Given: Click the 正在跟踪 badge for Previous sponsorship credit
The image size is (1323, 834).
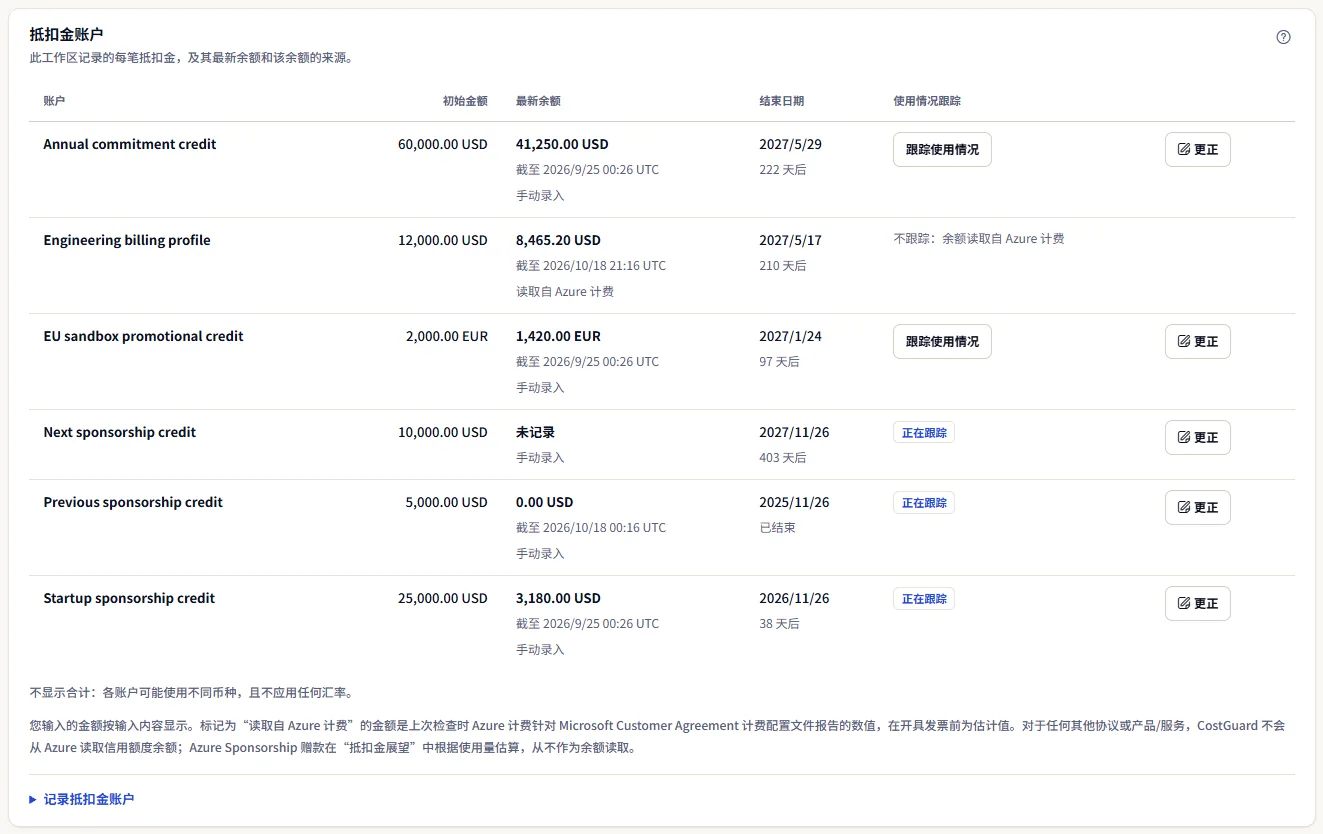Looking at the screenshot, I should coord(924,503).
